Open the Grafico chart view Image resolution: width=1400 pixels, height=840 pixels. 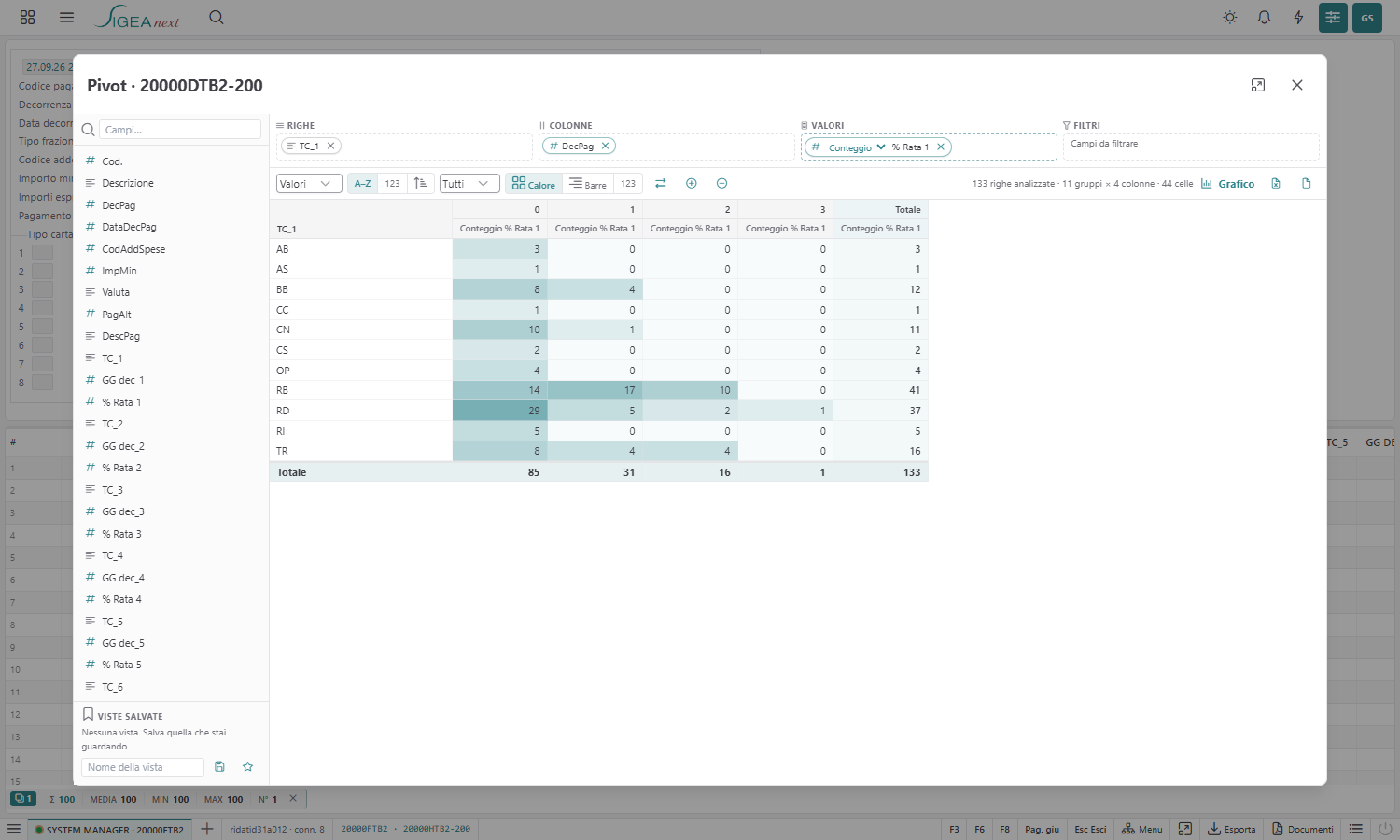click(x=1227, y=184)
